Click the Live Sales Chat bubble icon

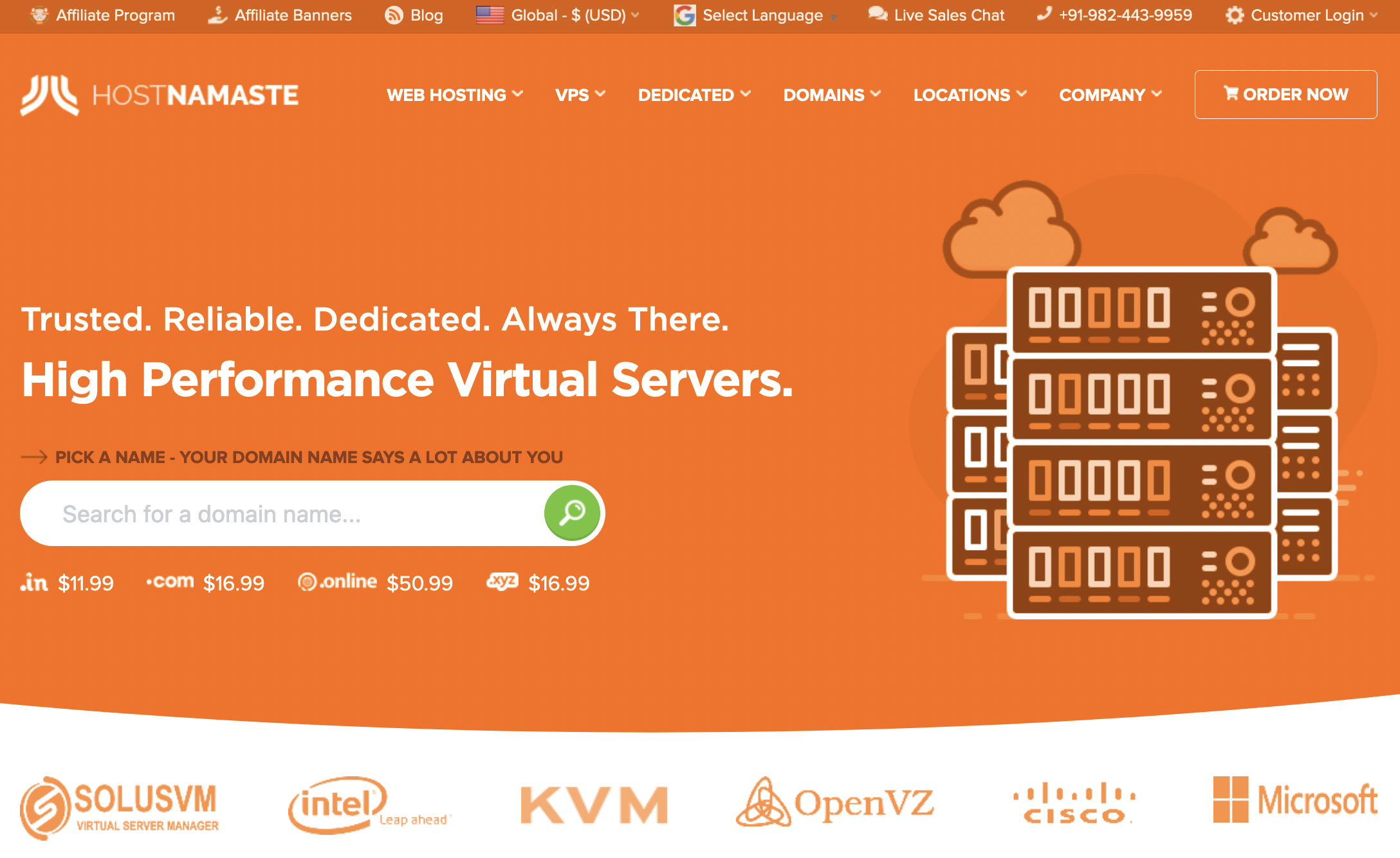878,14
